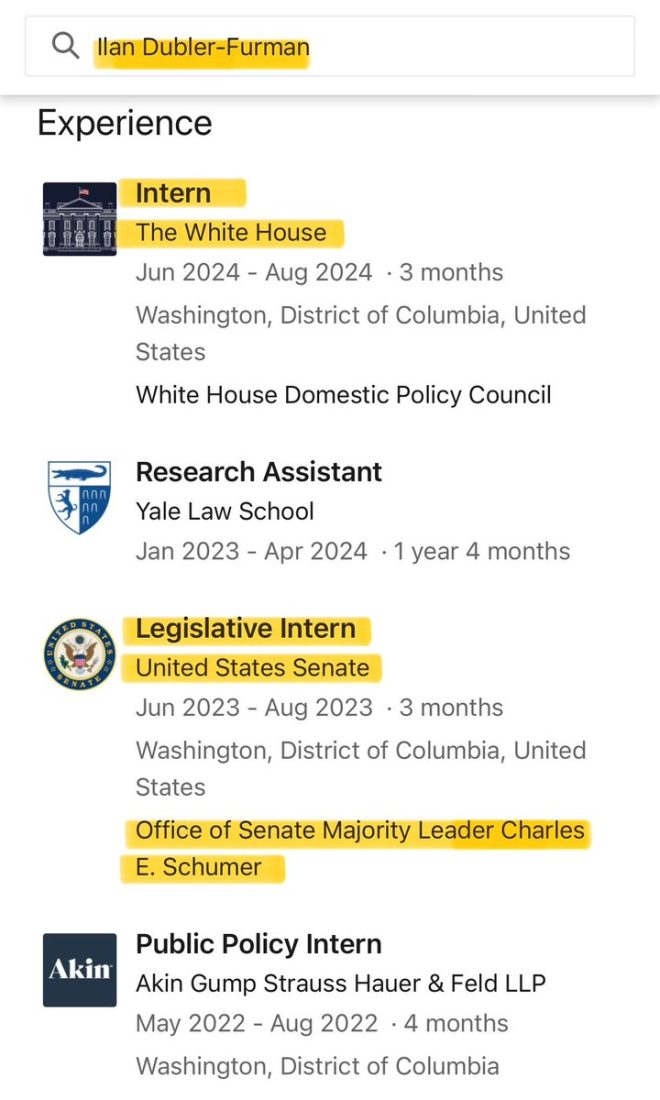Open the Public Policy Intern position title

tap(259, 944)
